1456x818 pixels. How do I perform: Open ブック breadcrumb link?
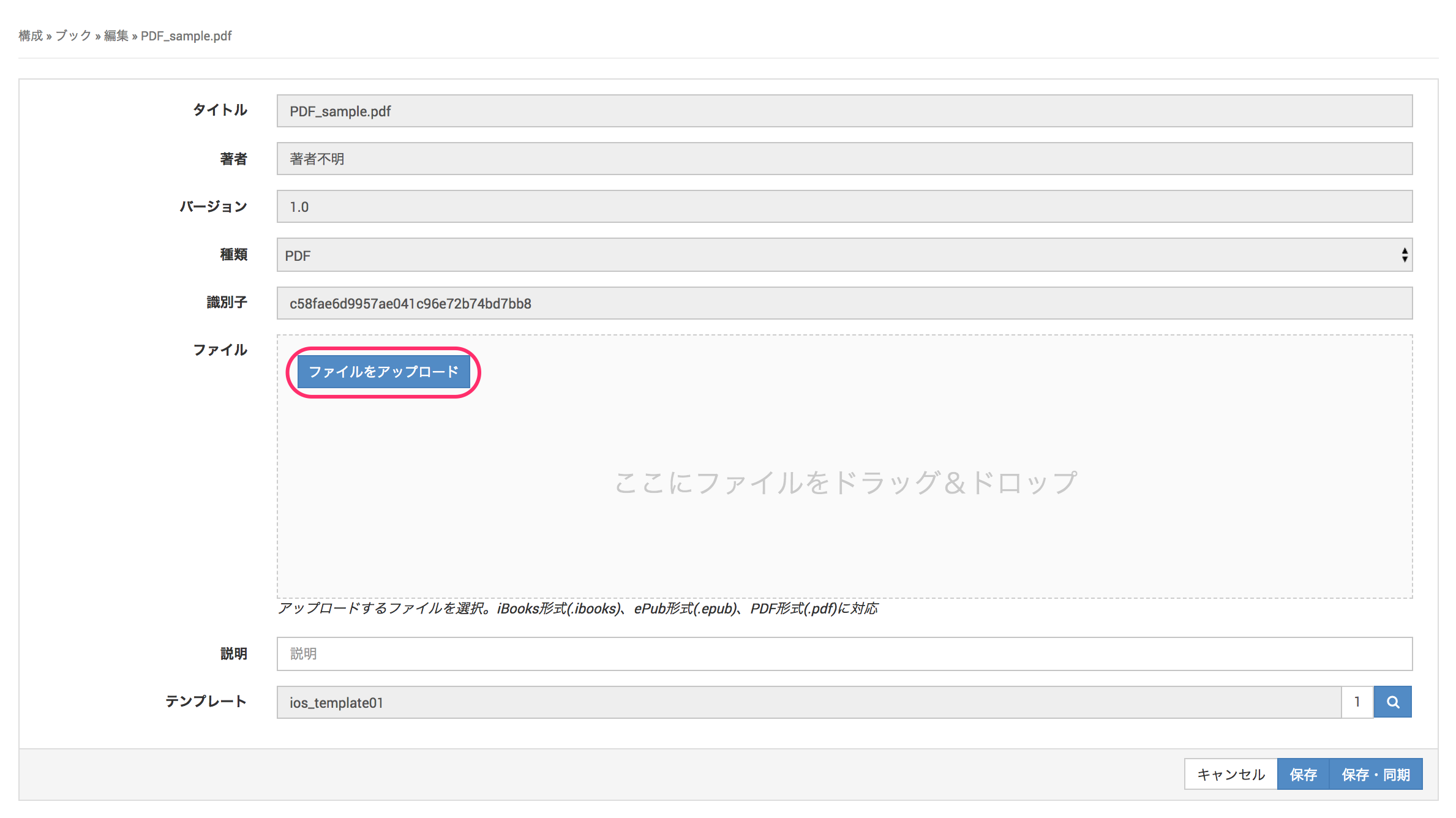click(73, 36)
